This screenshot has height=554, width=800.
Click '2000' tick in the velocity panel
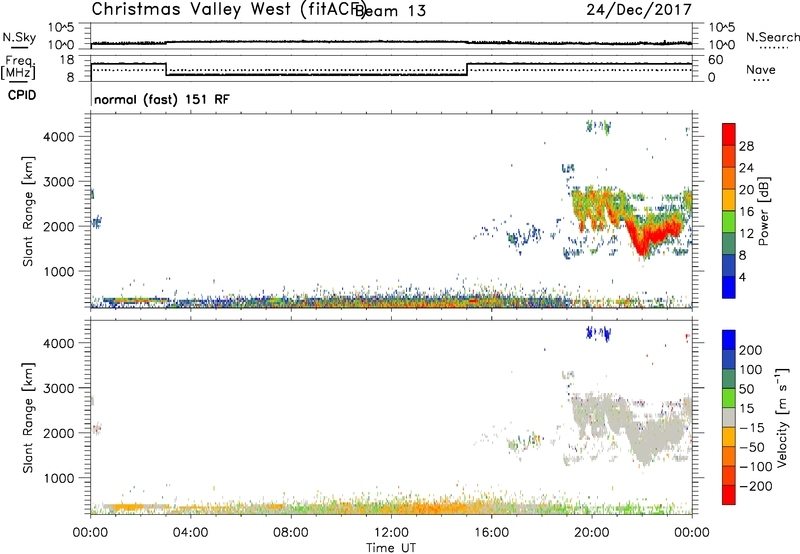(x=58, y=433)
